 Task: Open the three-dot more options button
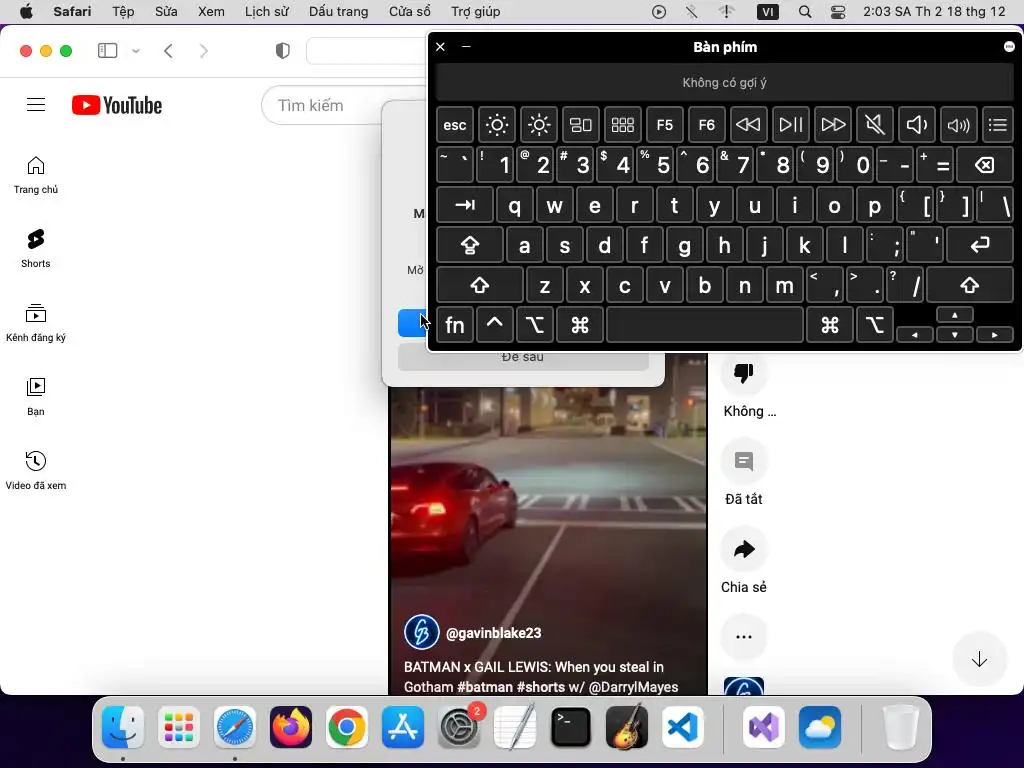pyautogui.click(x=743, y=637)
